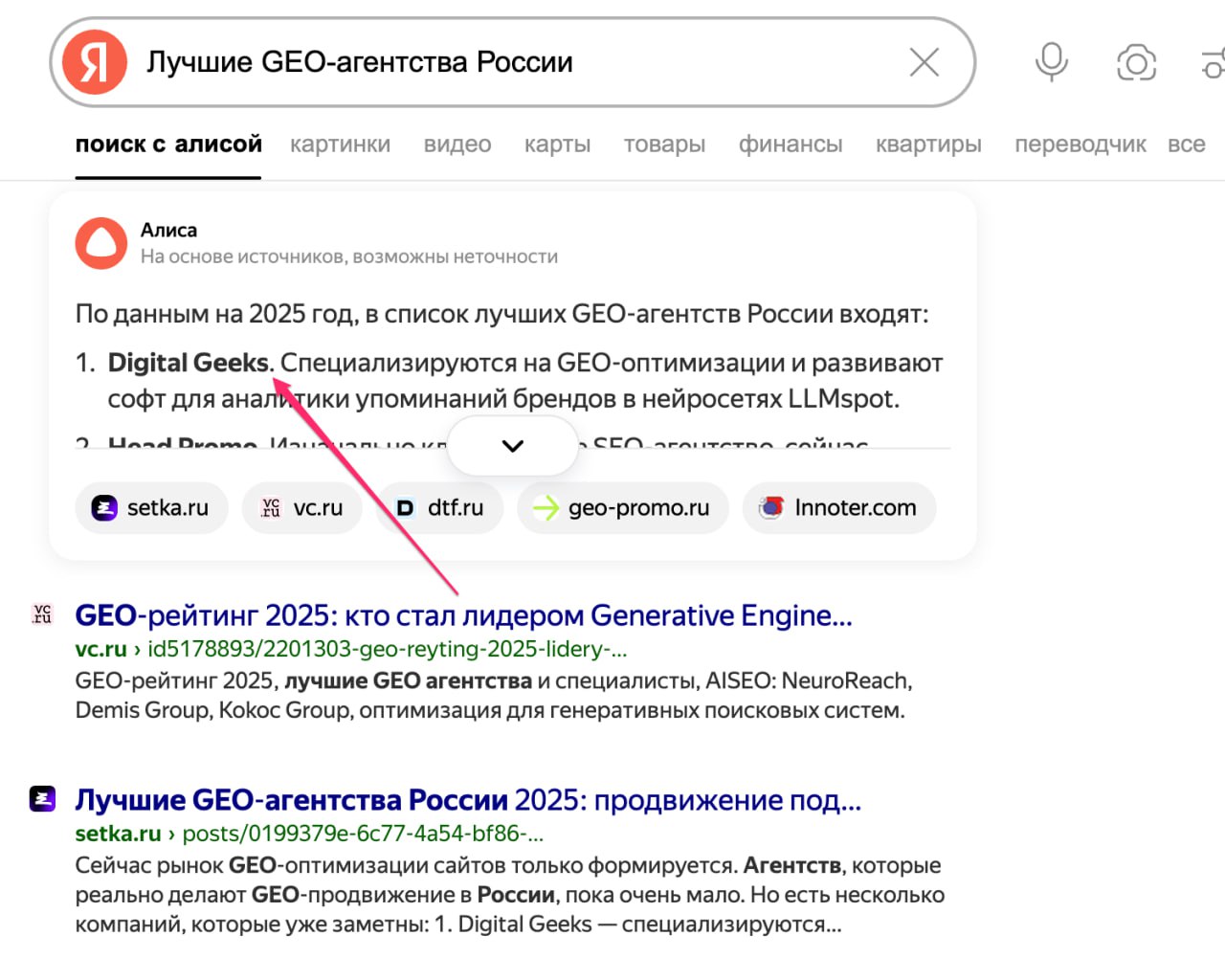Click the partially visible settings icon top-right
1225x980 pixels.
click(1213, 63)
